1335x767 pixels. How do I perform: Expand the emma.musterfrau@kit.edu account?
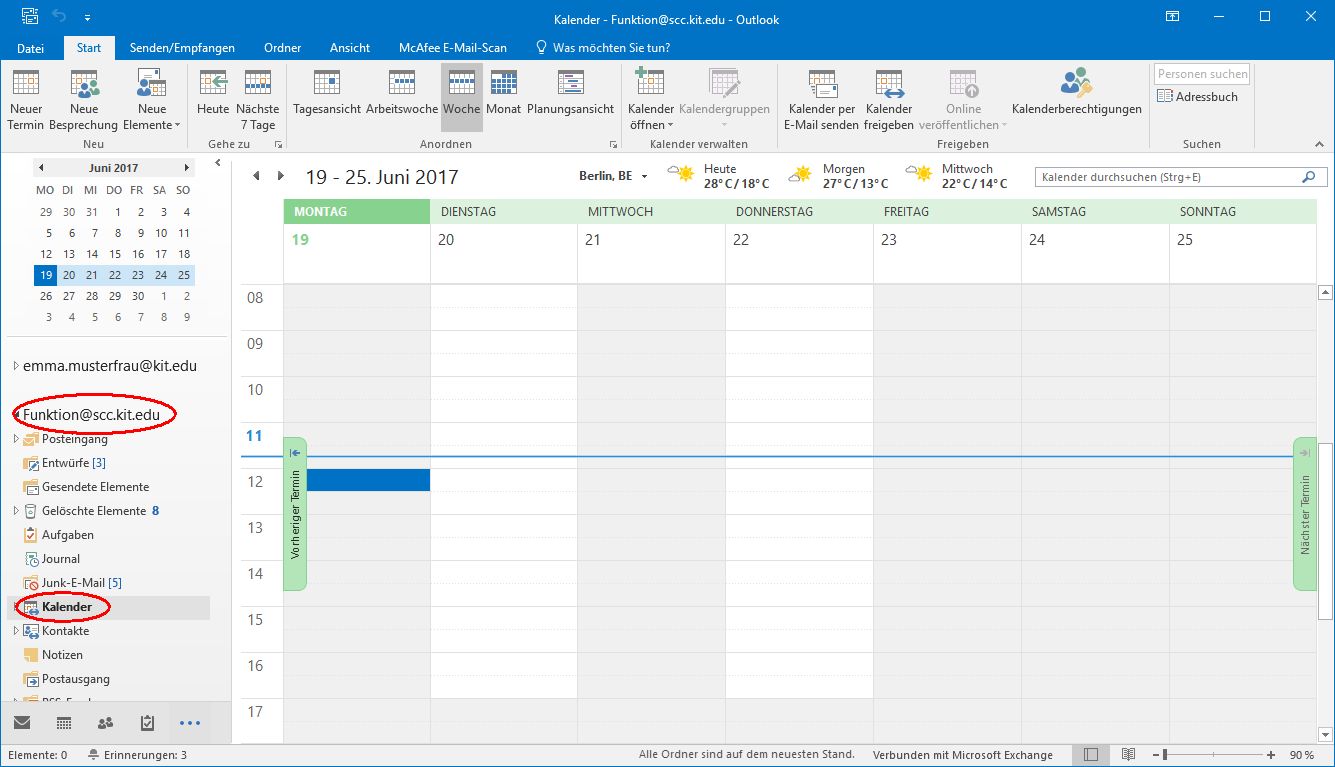point(15,366)
